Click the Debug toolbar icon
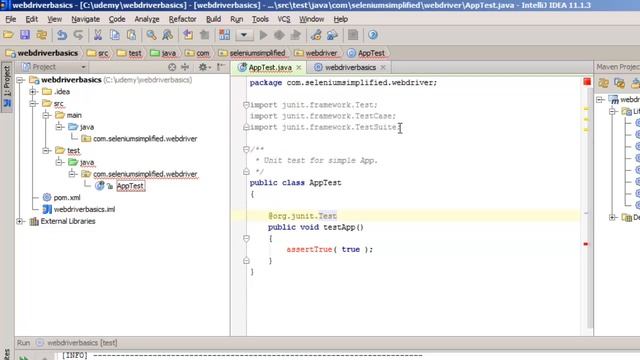The height and width of the screenshot is (360, 640). point(279,35)
